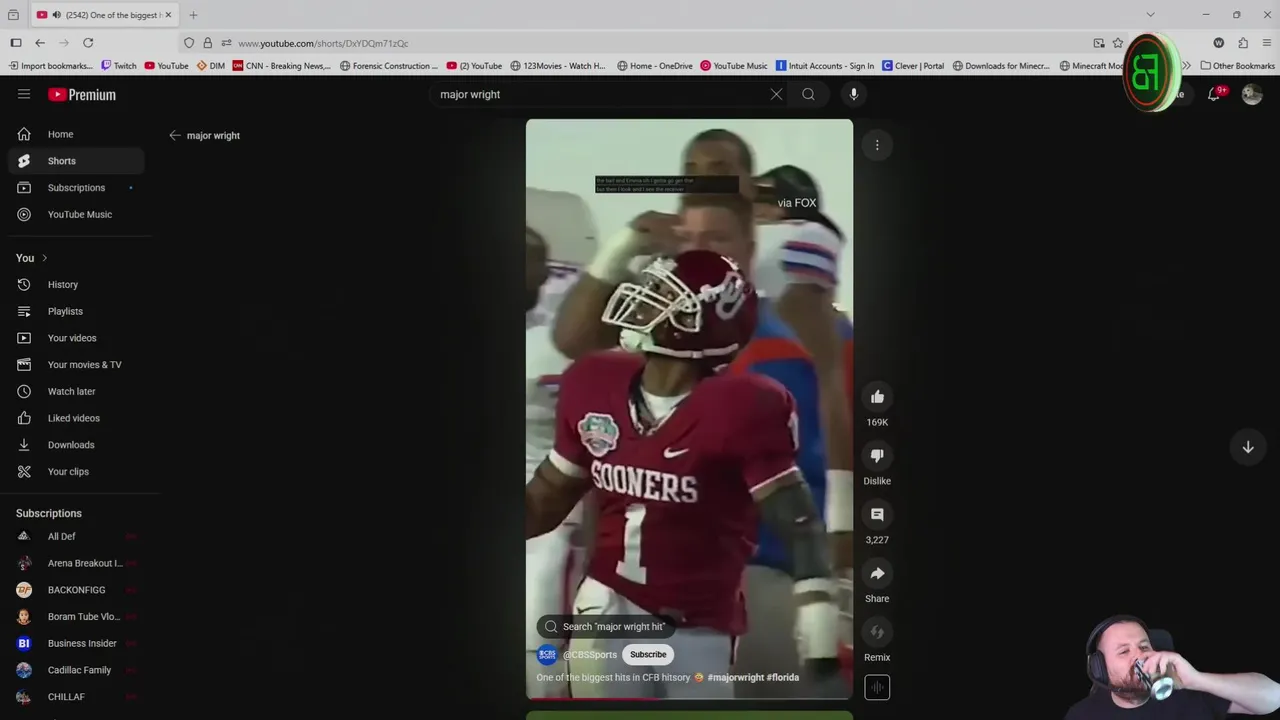Show more bookmarks overflow chevron

coord(1186,66)
